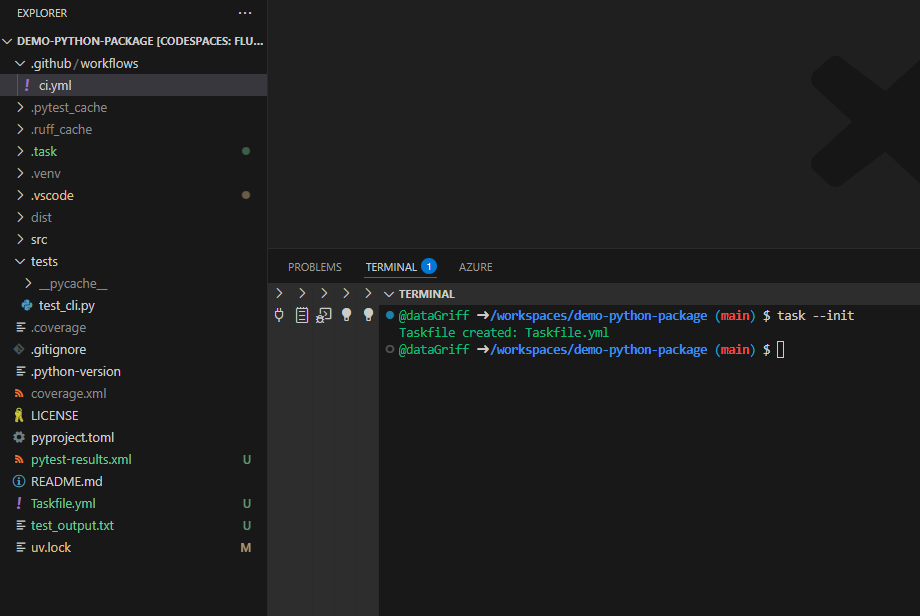The image size is (920, 616).
Task: Click the terminal notification badge showing 1
Action: [429, 267]
